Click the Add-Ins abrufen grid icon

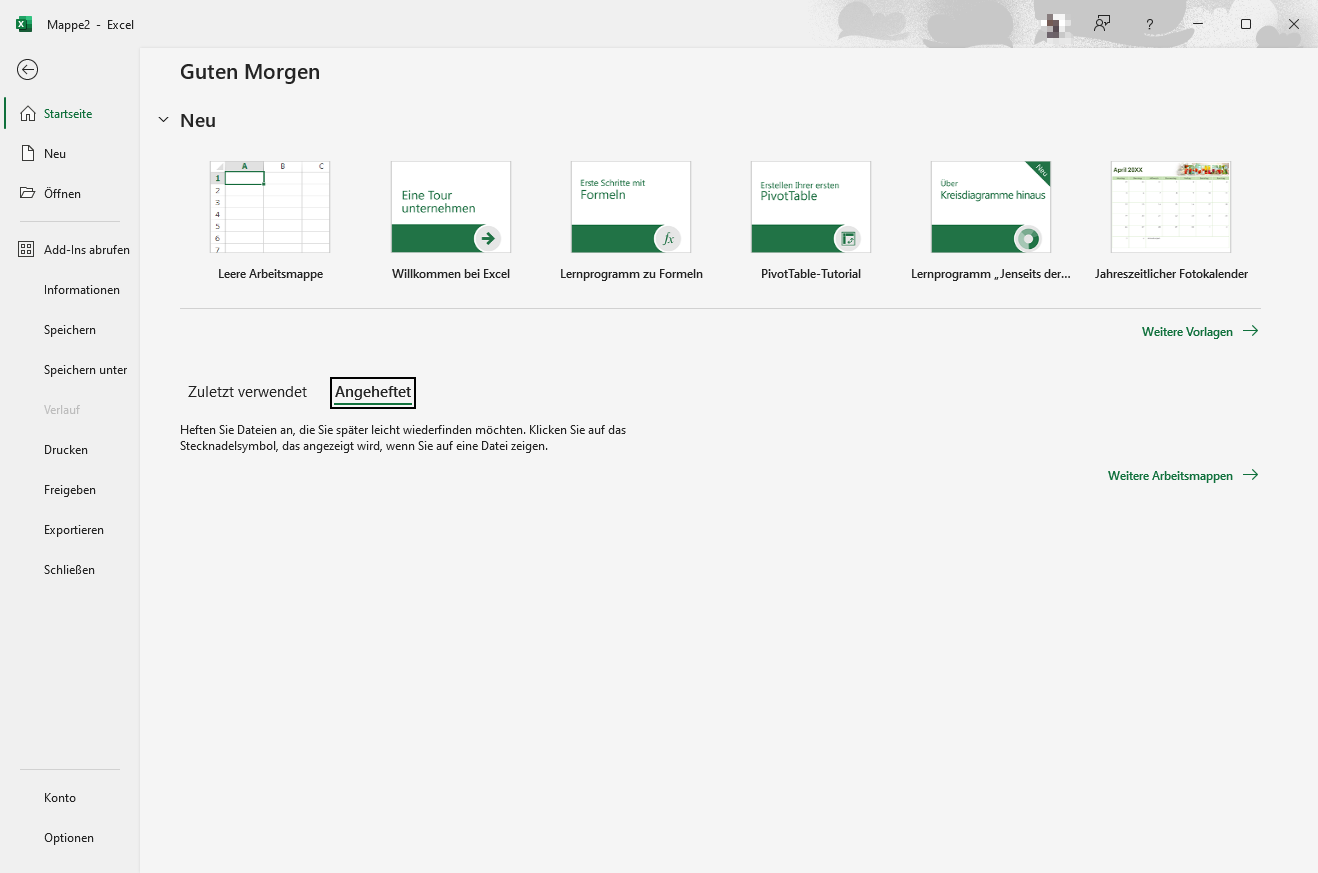[x=28, y=249]
